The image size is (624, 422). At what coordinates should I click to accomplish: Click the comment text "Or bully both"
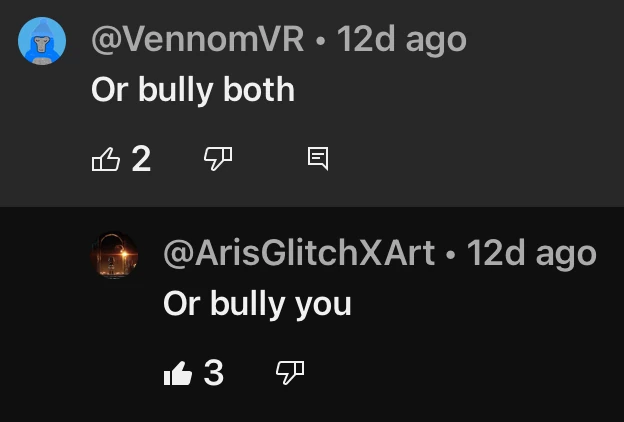(x=193, y=90)
